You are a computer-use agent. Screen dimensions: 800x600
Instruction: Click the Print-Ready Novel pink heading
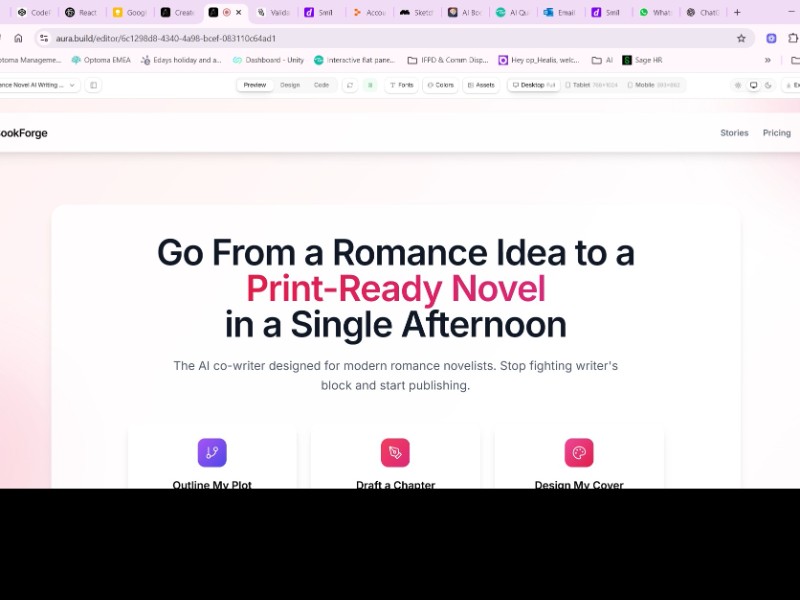click(x=396, y=289)
